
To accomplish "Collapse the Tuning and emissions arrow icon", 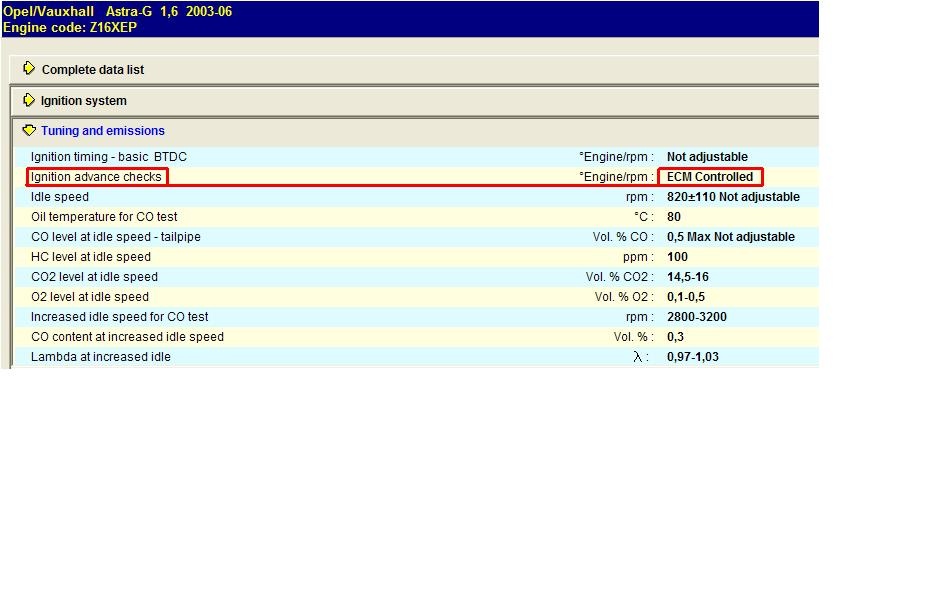I will click(28, 130).
